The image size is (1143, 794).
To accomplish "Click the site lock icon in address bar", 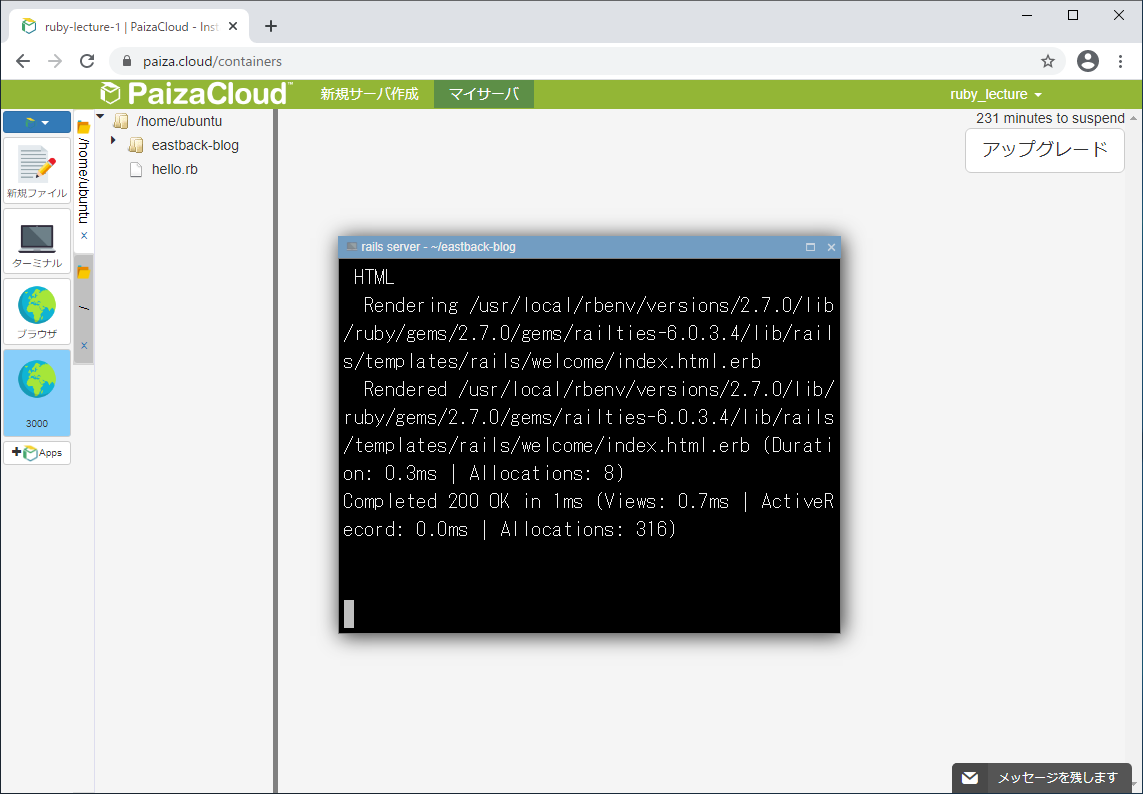I will pos(126,61).
